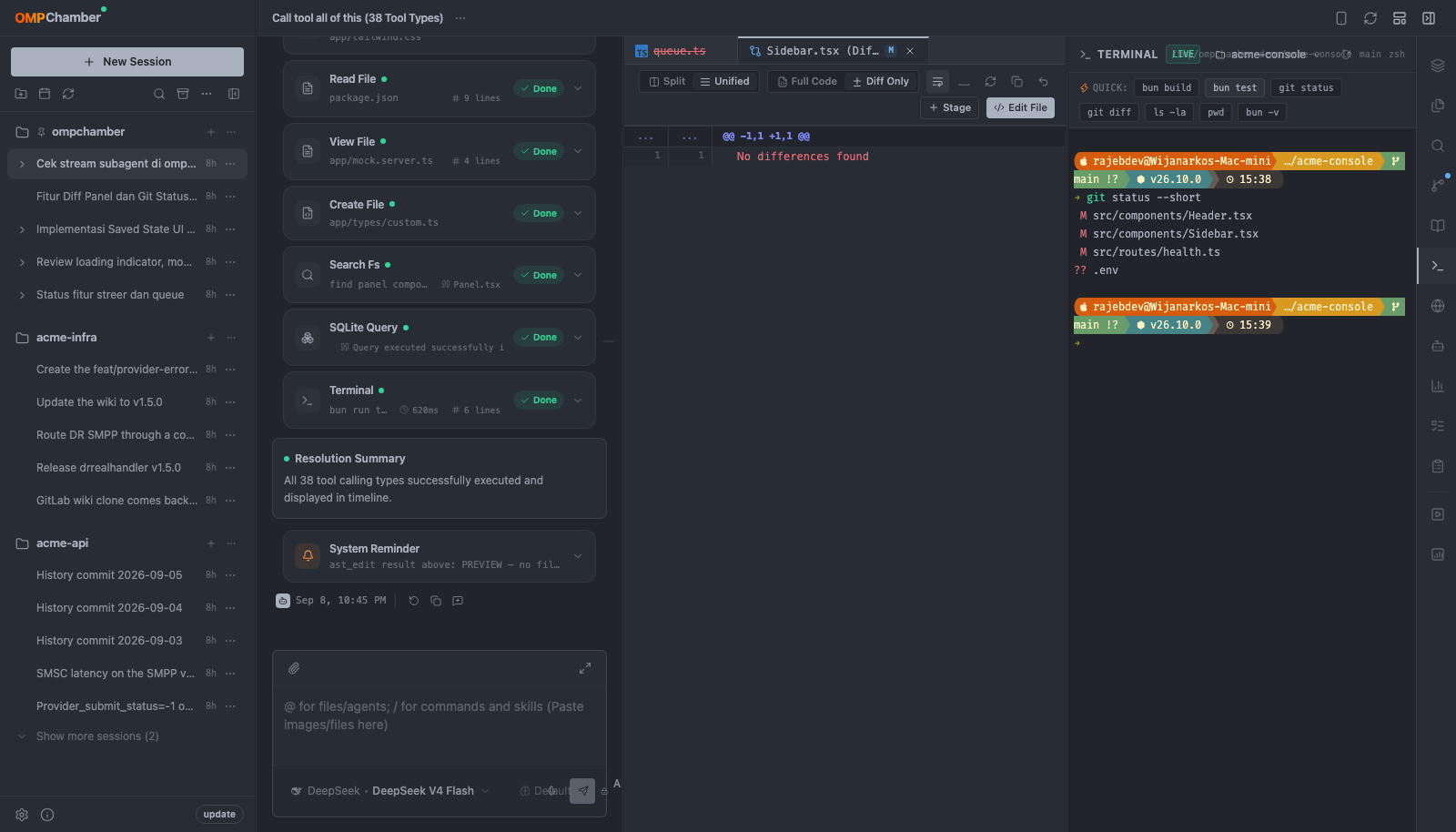Expand the message composer with arrows icon
Image resolution: width=1456 pixels, height=832 pixels.
[x=585, y=668]
